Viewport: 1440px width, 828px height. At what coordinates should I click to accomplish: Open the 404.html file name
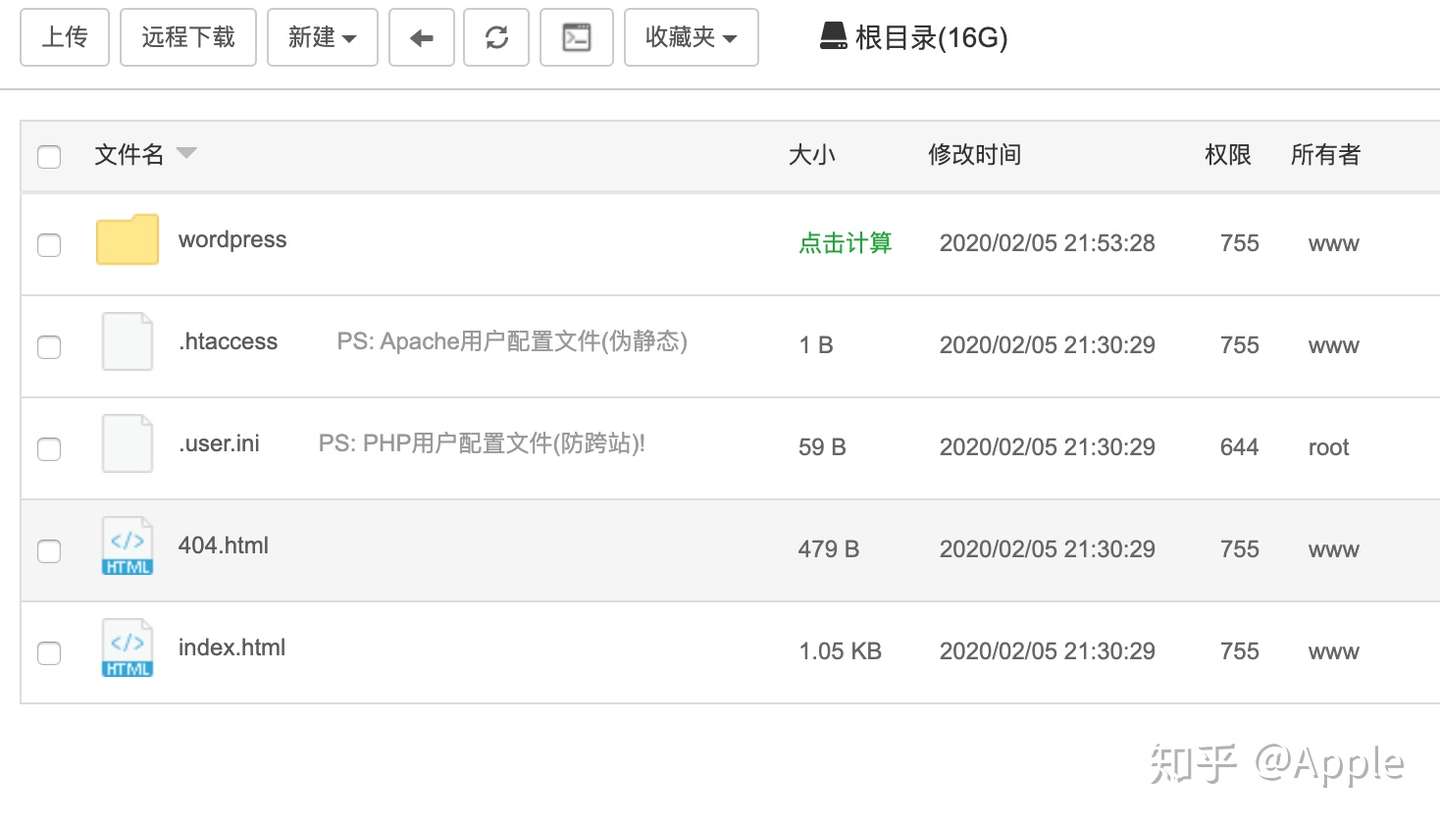(223, 546)
